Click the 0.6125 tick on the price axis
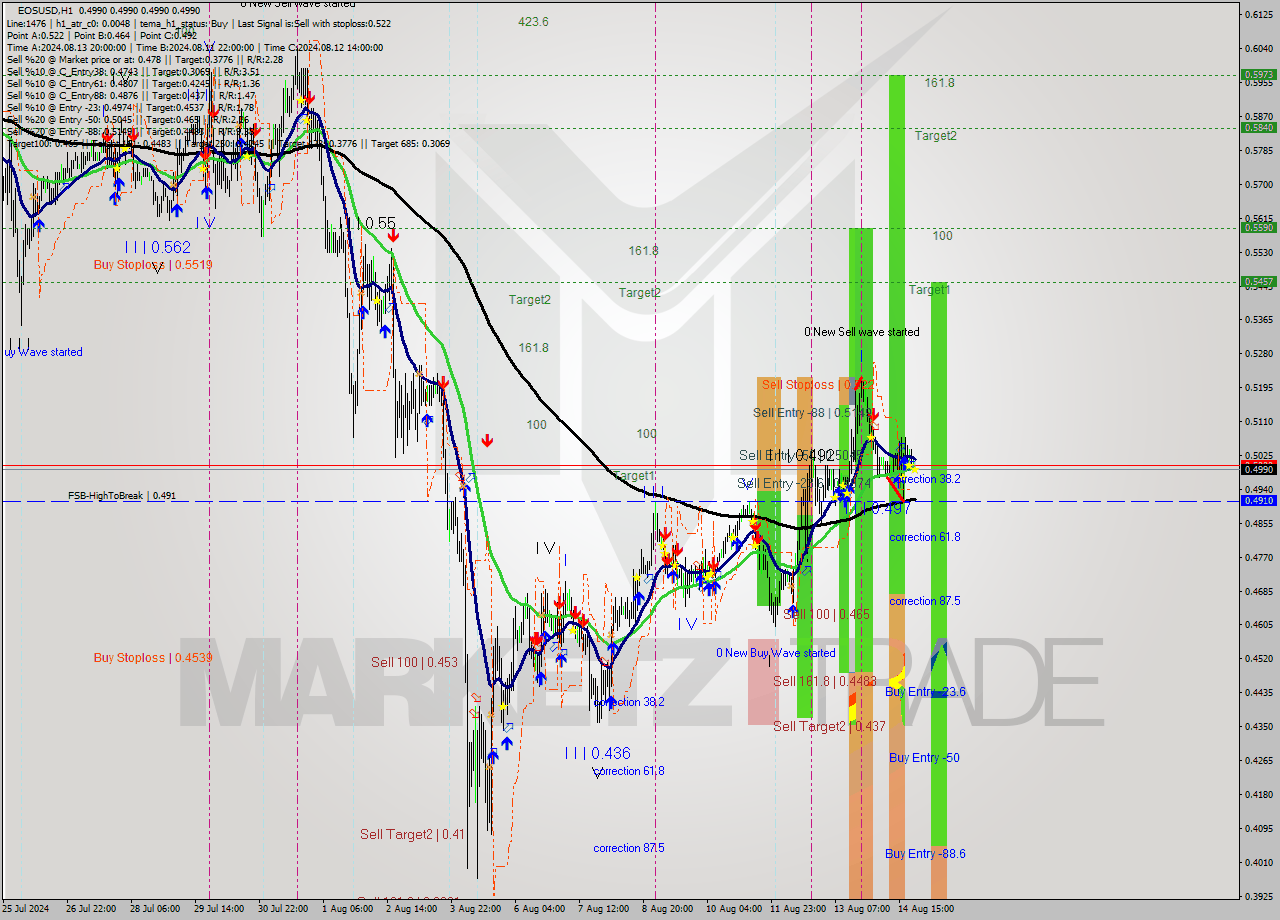The width and height of the screenshot is (1280, 920). [x=1258, y=14]
